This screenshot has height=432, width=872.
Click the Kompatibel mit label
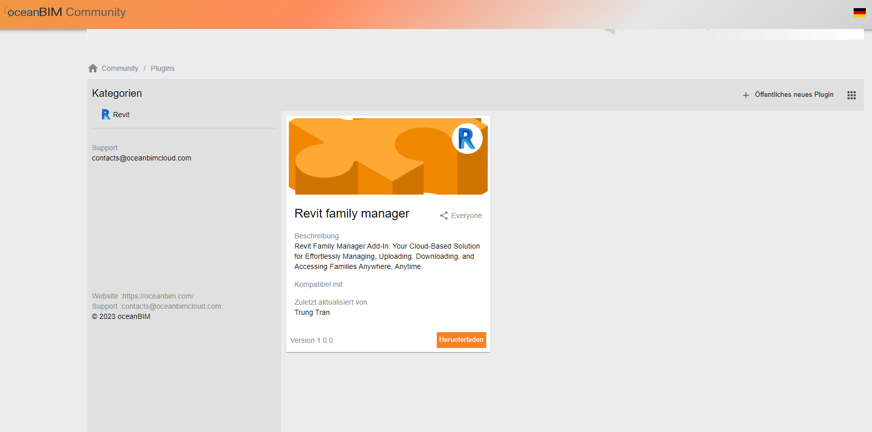(319, 284)
